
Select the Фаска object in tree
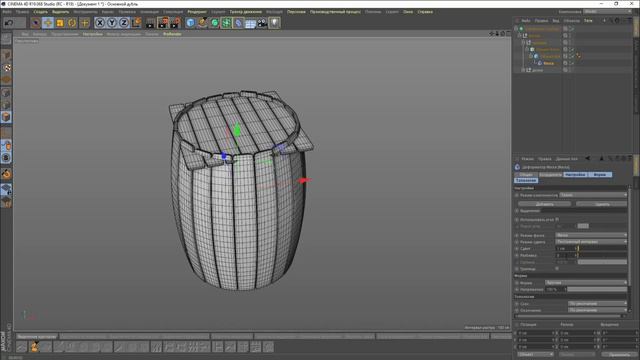tap(549, 63)
